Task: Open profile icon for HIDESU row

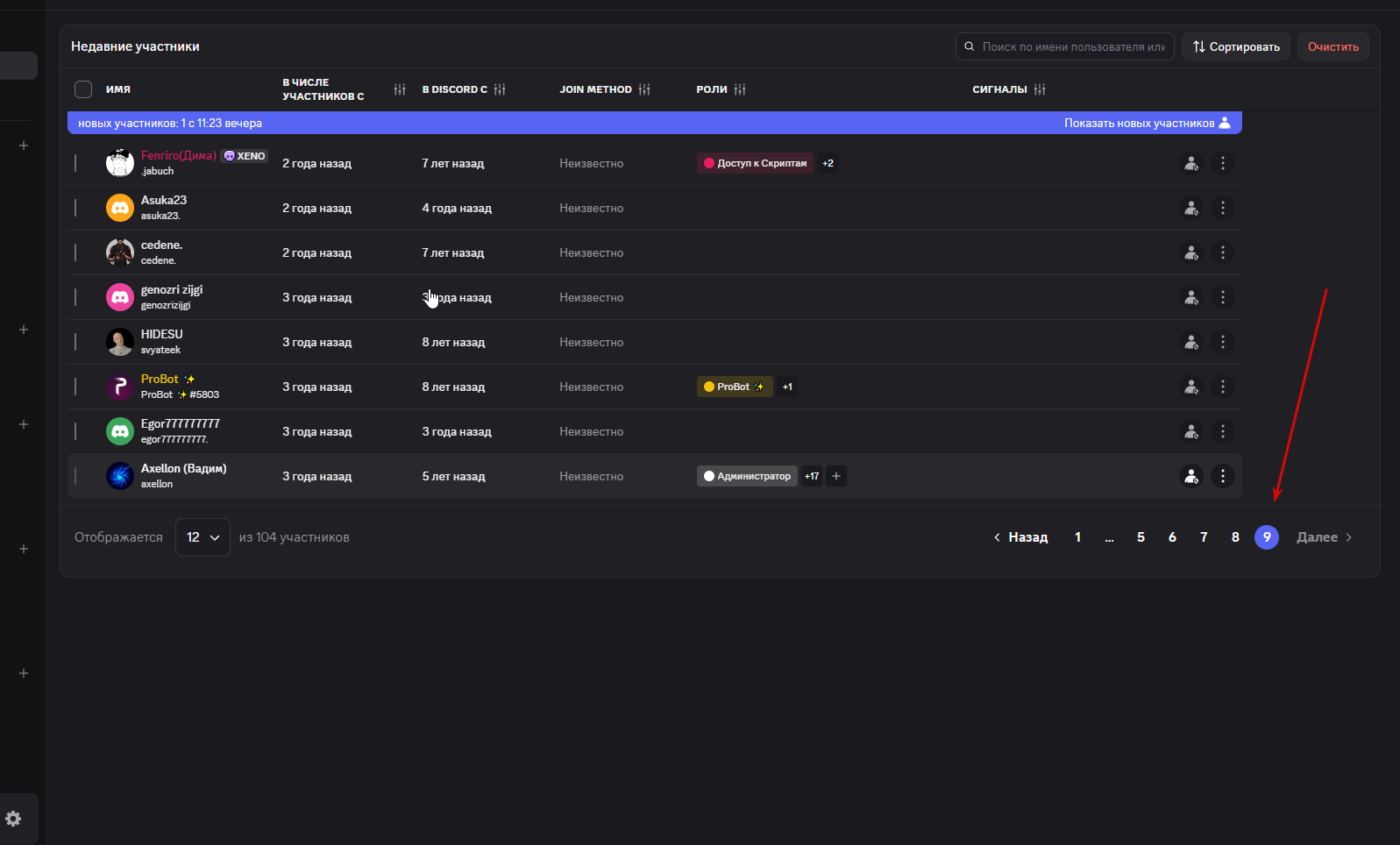Action: [1190, 342]
